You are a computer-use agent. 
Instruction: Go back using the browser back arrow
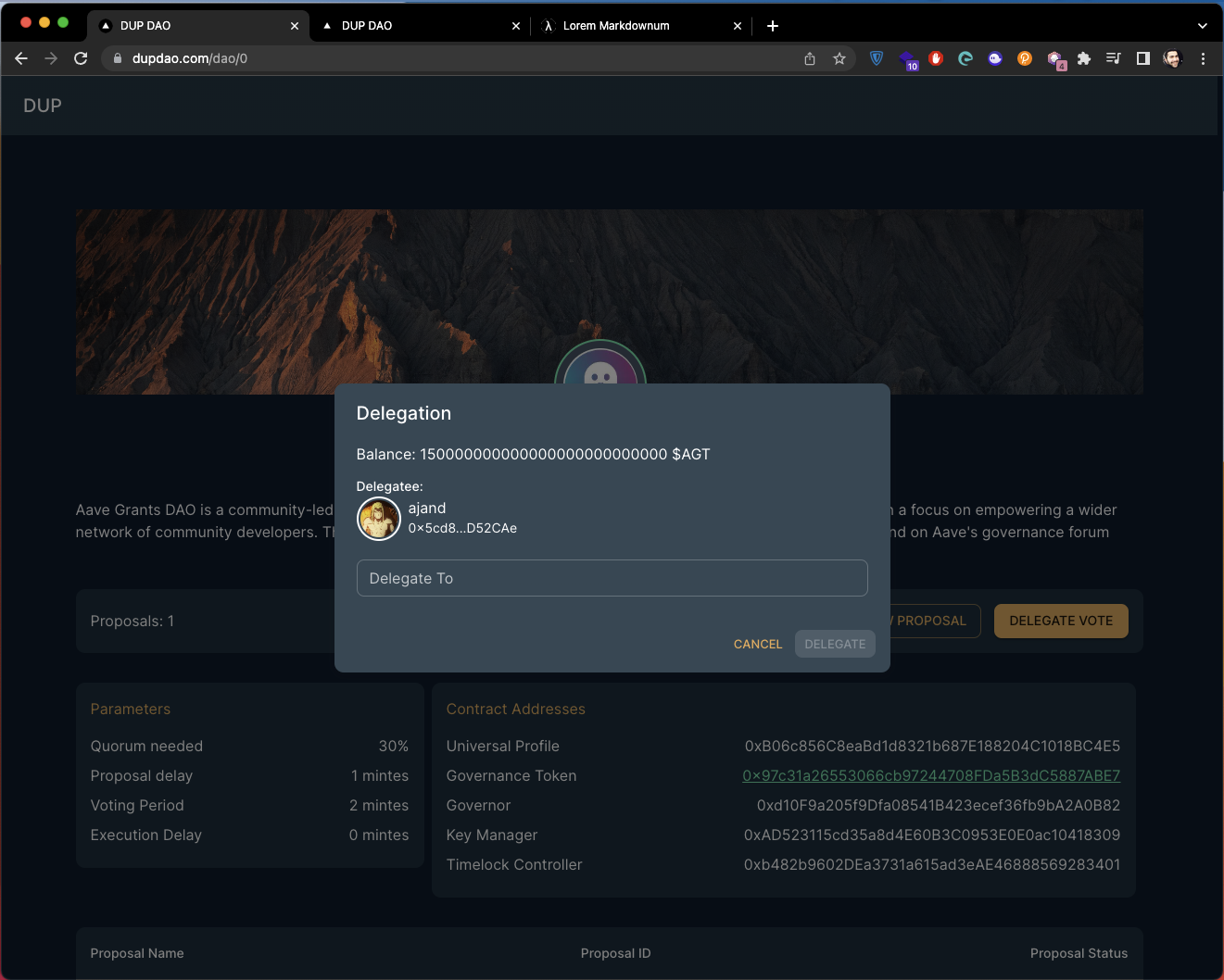coord(21,58)
